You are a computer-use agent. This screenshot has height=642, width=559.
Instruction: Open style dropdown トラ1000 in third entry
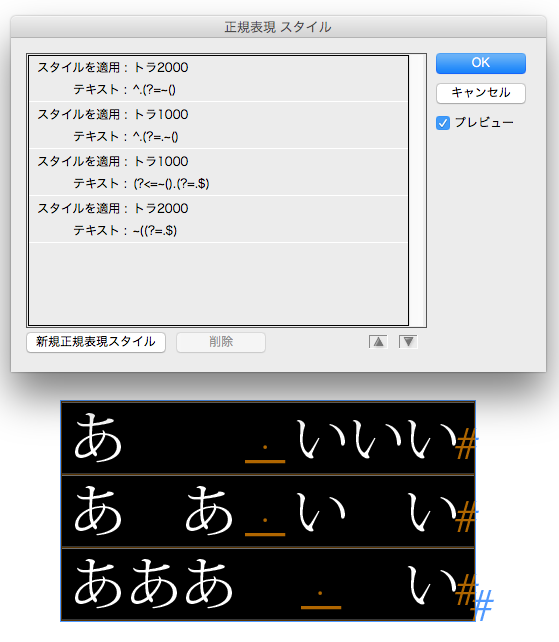point(161,161)
